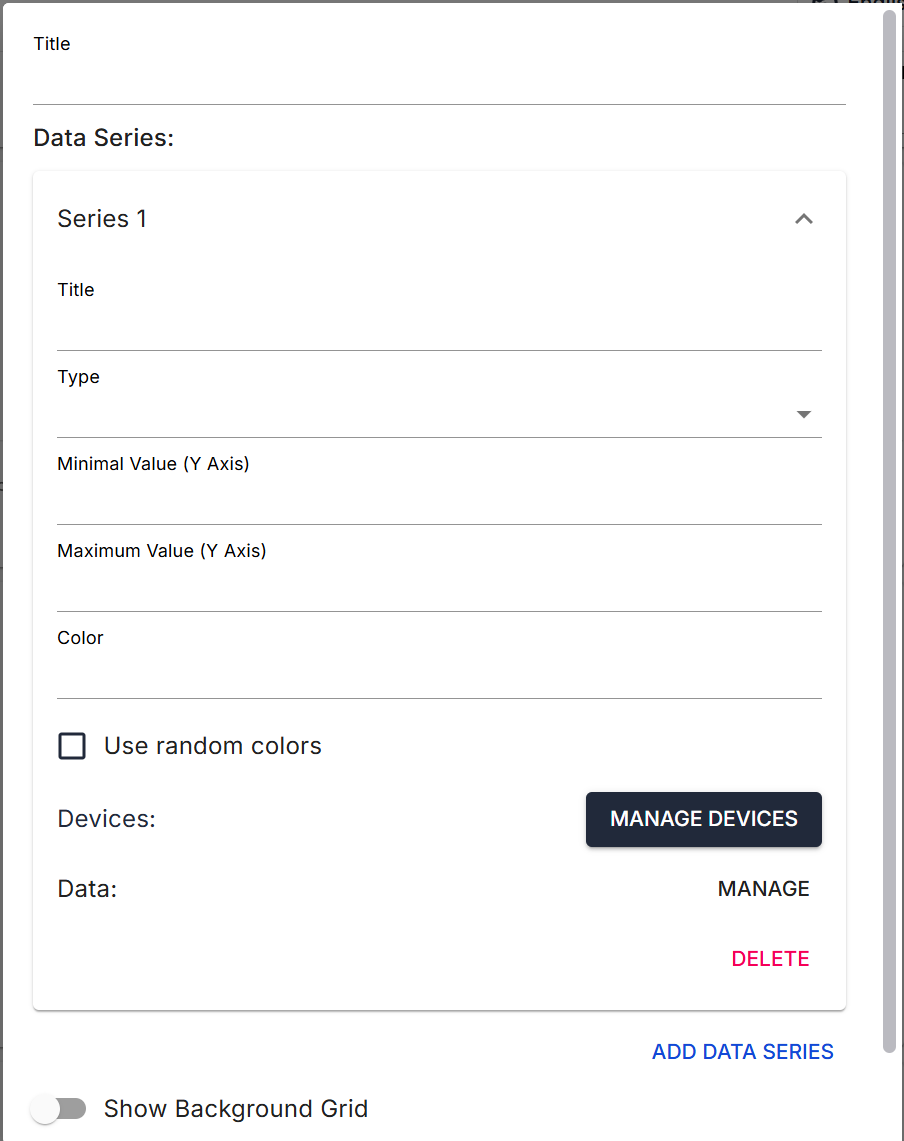
Task: Click the Series 1 header title
Action: 102,219
